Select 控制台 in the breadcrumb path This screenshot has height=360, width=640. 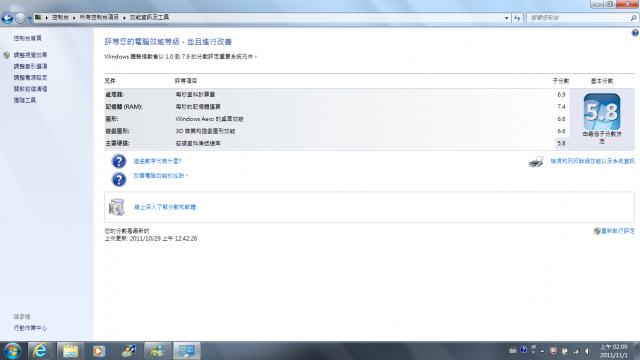(x=60, y=18)
